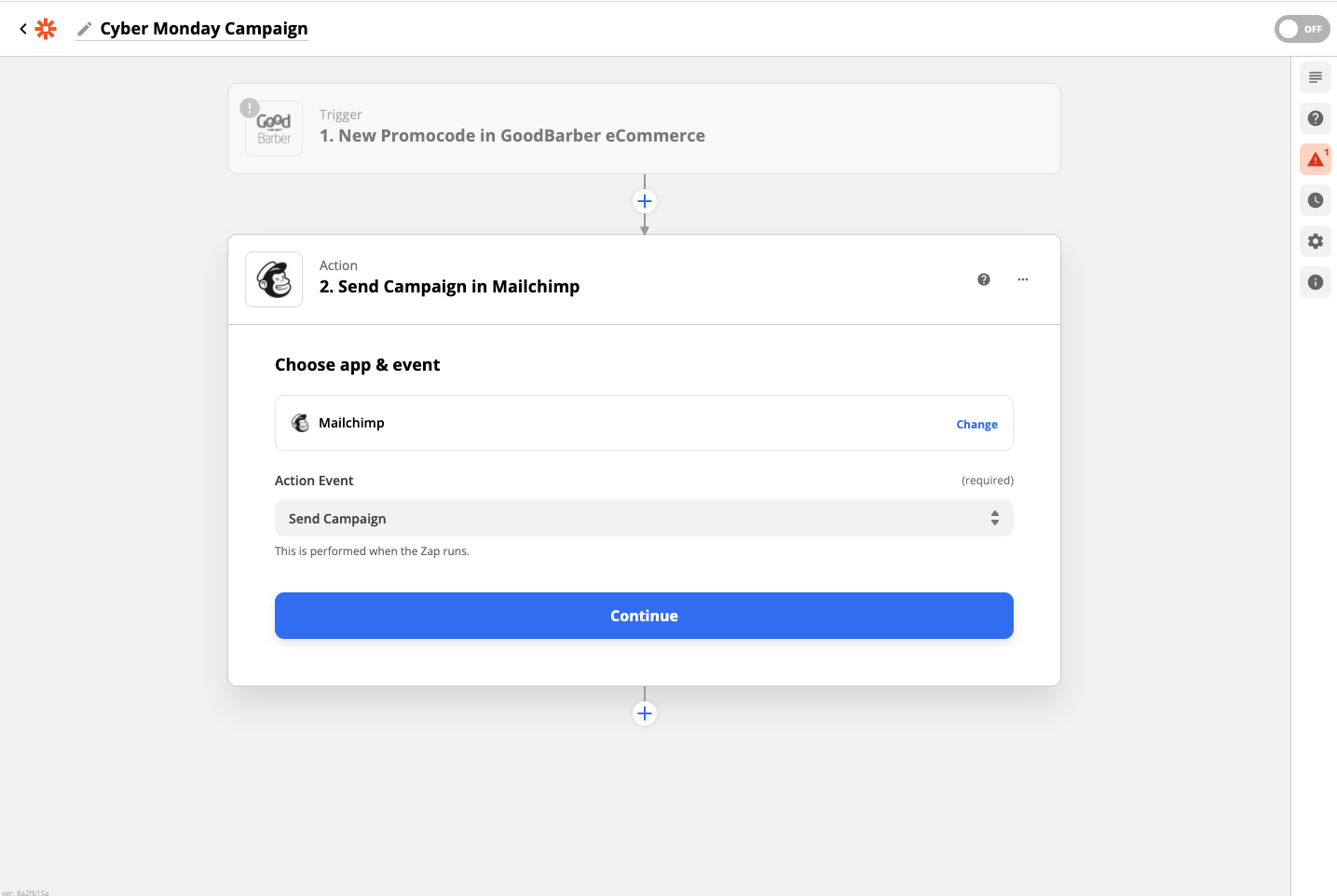Open the history clock panel
The image size is (1337, 896).
[1315, 200]
